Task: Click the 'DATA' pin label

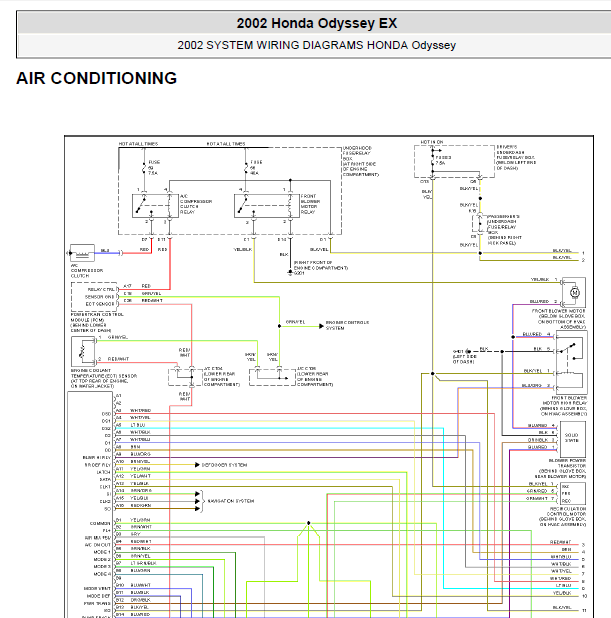Action: [105, 480]
